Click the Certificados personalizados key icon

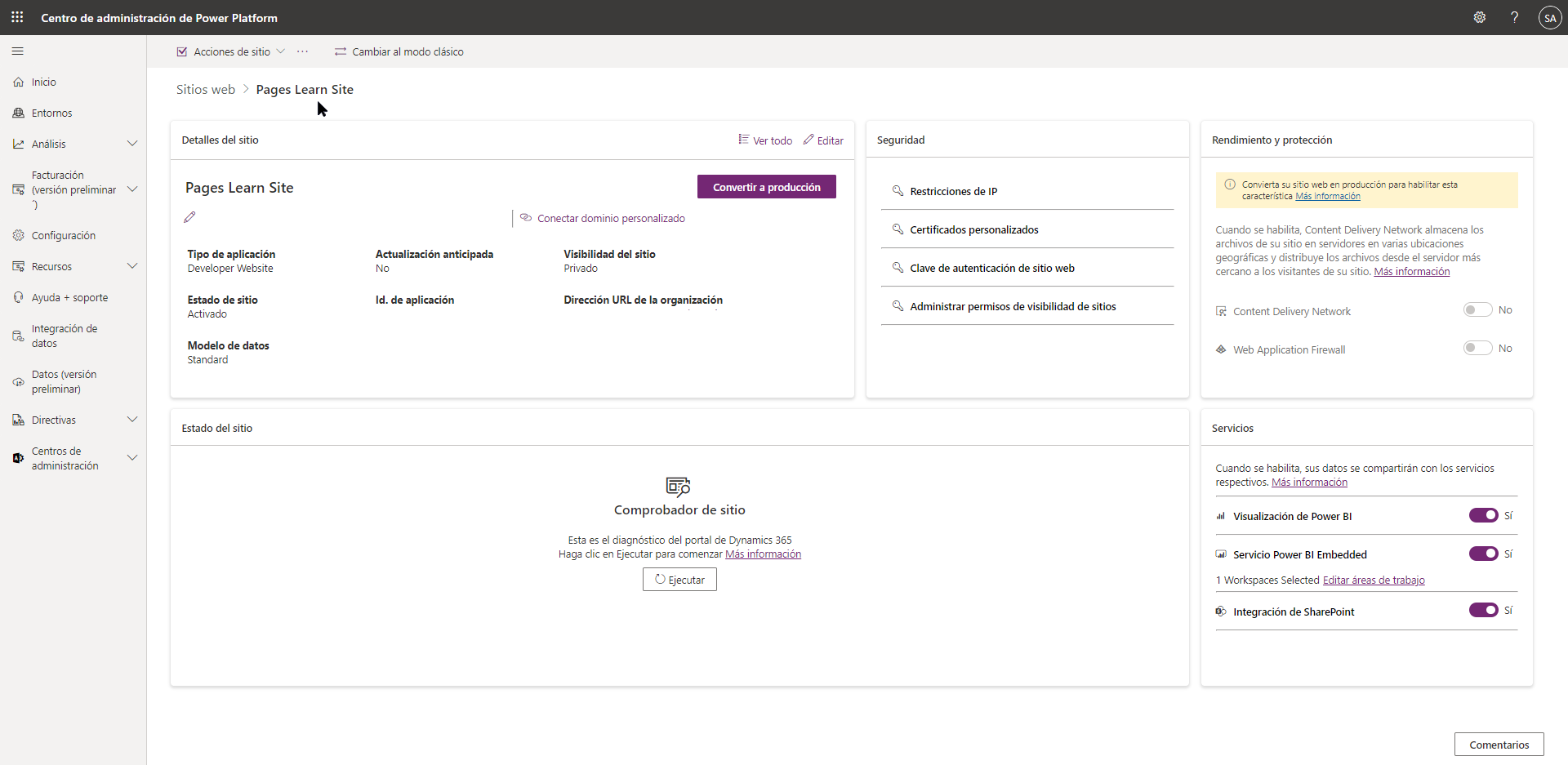click(x=898, y=229)
